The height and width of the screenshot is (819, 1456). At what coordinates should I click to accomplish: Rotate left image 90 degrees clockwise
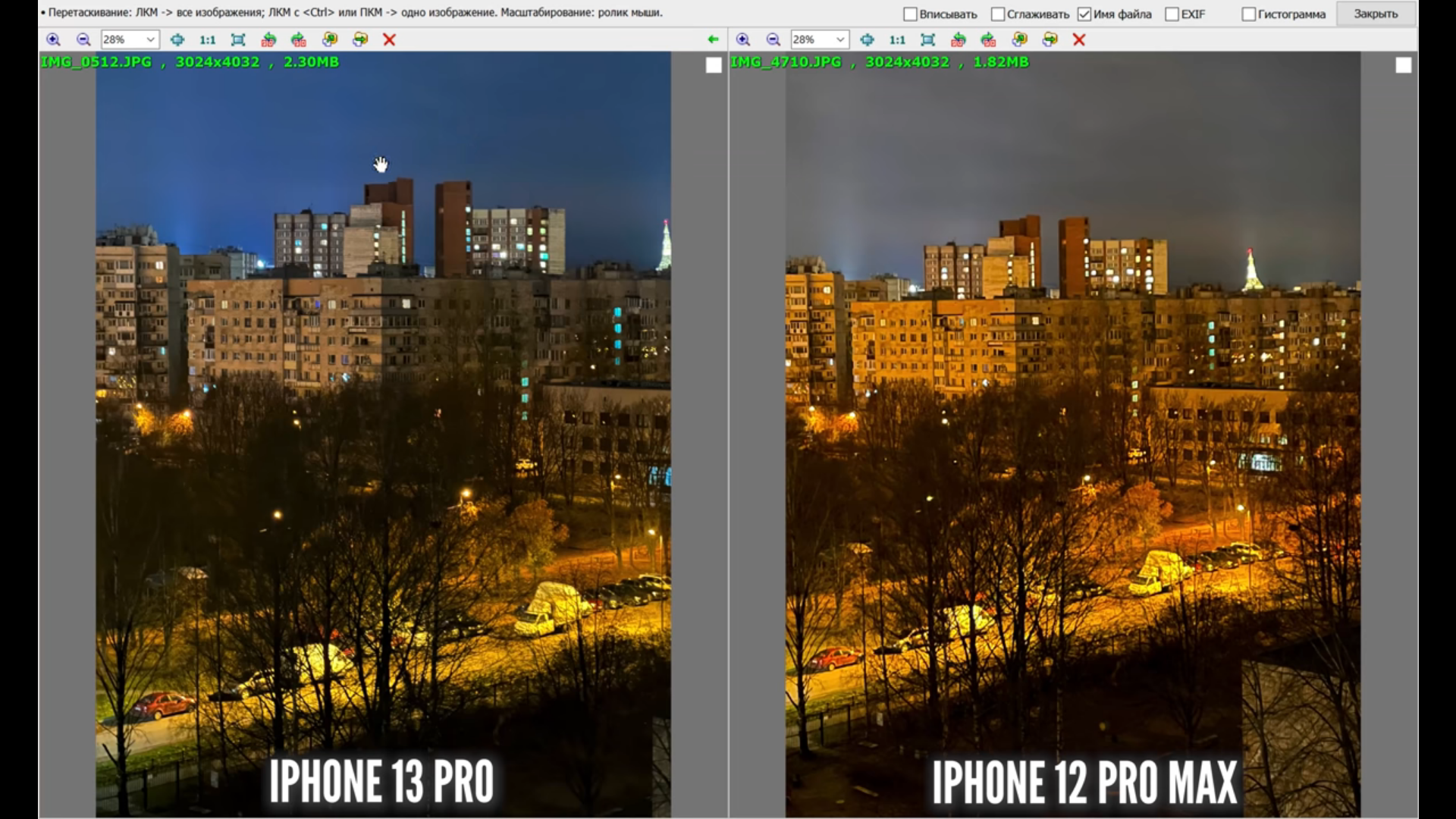tap(299, 39)
